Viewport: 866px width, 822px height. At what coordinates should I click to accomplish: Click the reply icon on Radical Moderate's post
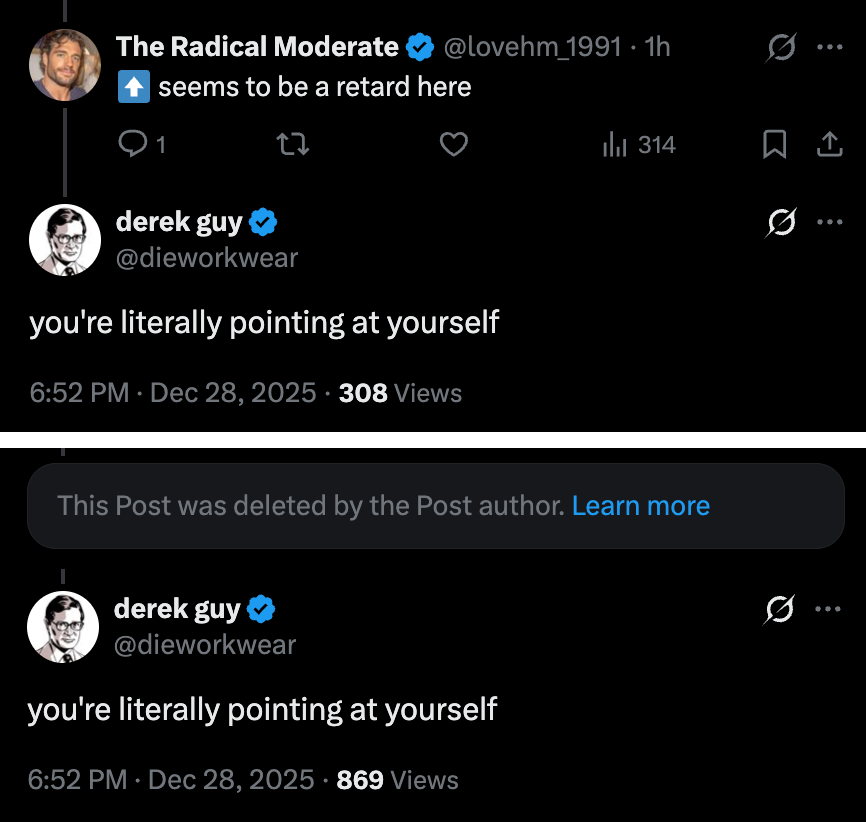coord(133,146)
